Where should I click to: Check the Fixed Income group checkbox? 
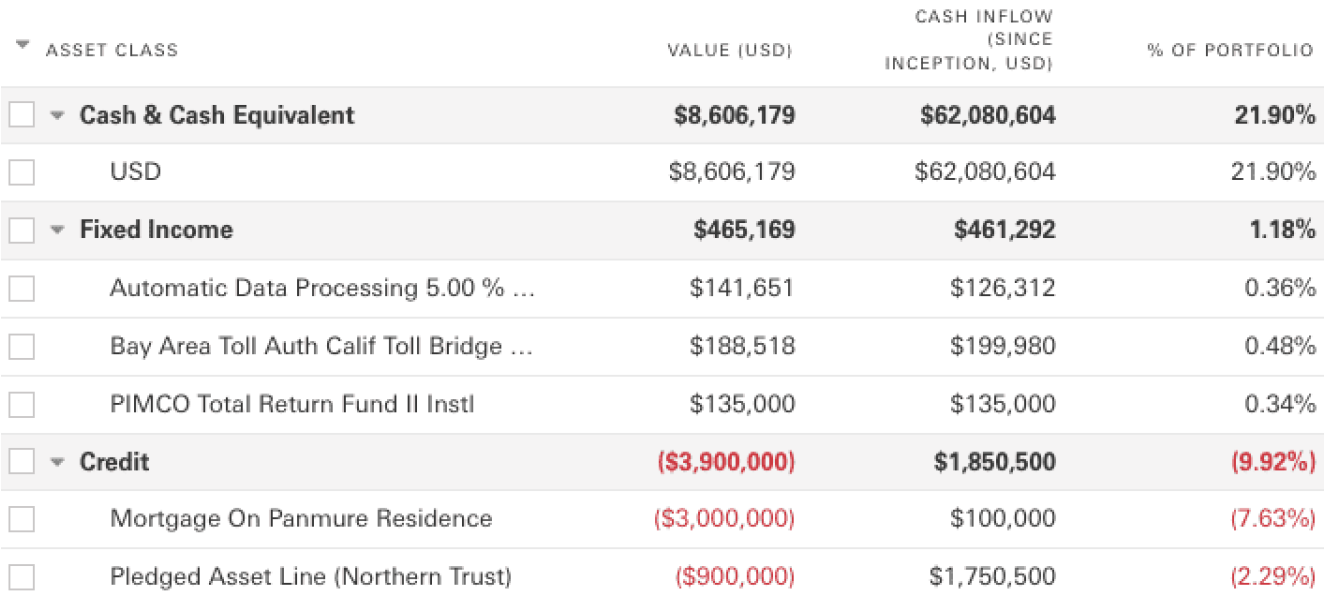(21, 230)
